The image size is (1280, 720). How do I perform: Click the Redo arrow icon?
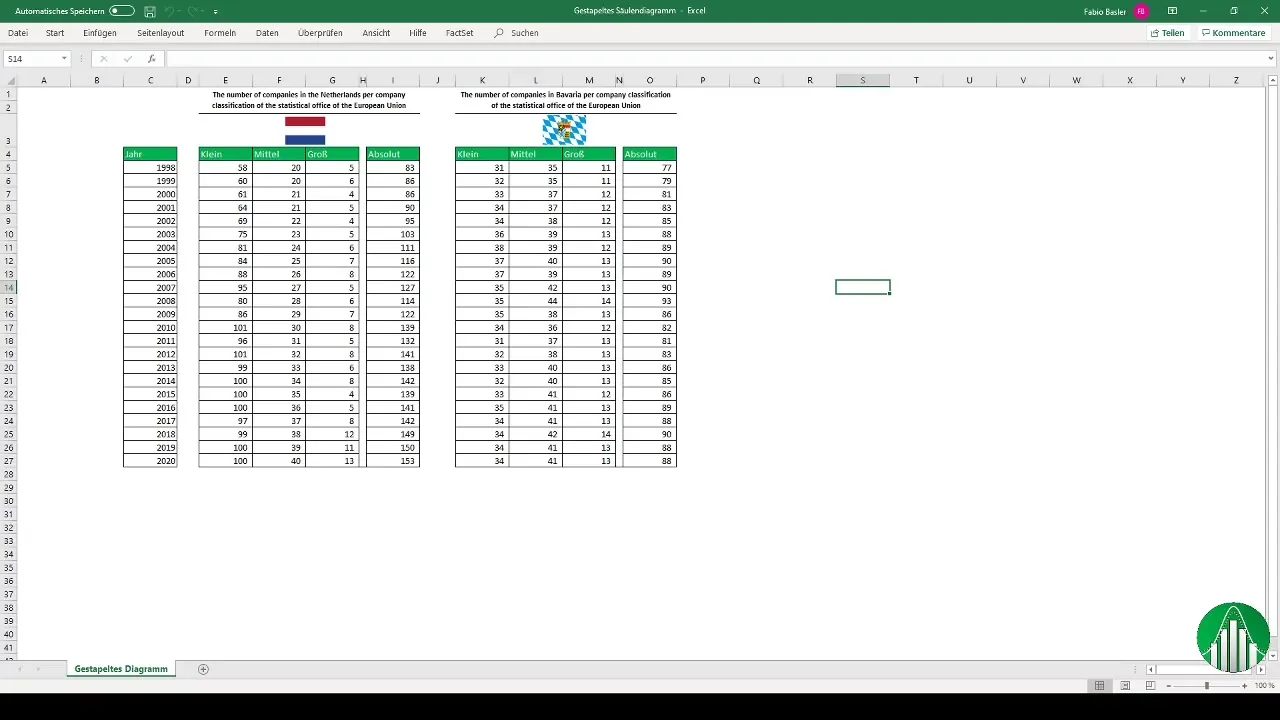(x=195, y=11)
